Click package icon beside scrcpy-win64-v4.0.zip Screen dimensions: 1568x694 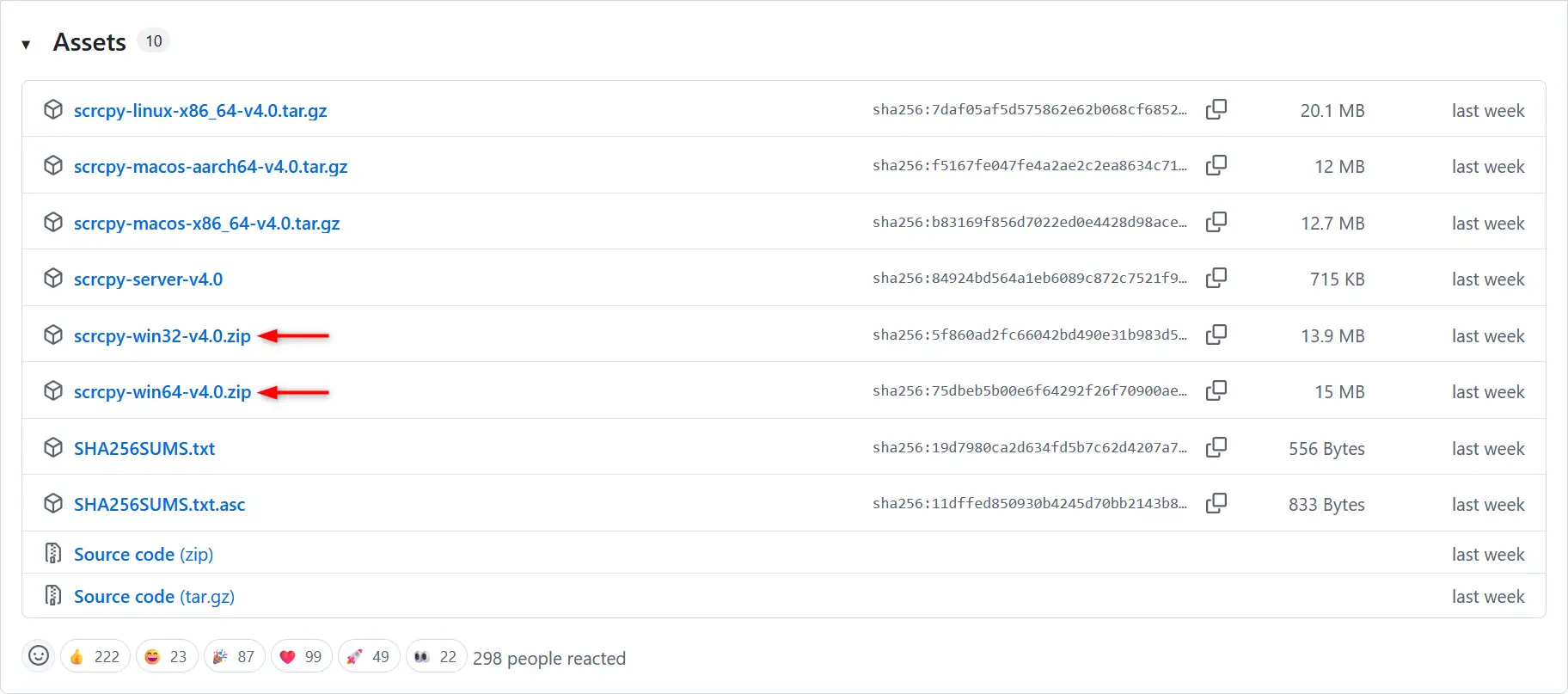pos(53,390)
